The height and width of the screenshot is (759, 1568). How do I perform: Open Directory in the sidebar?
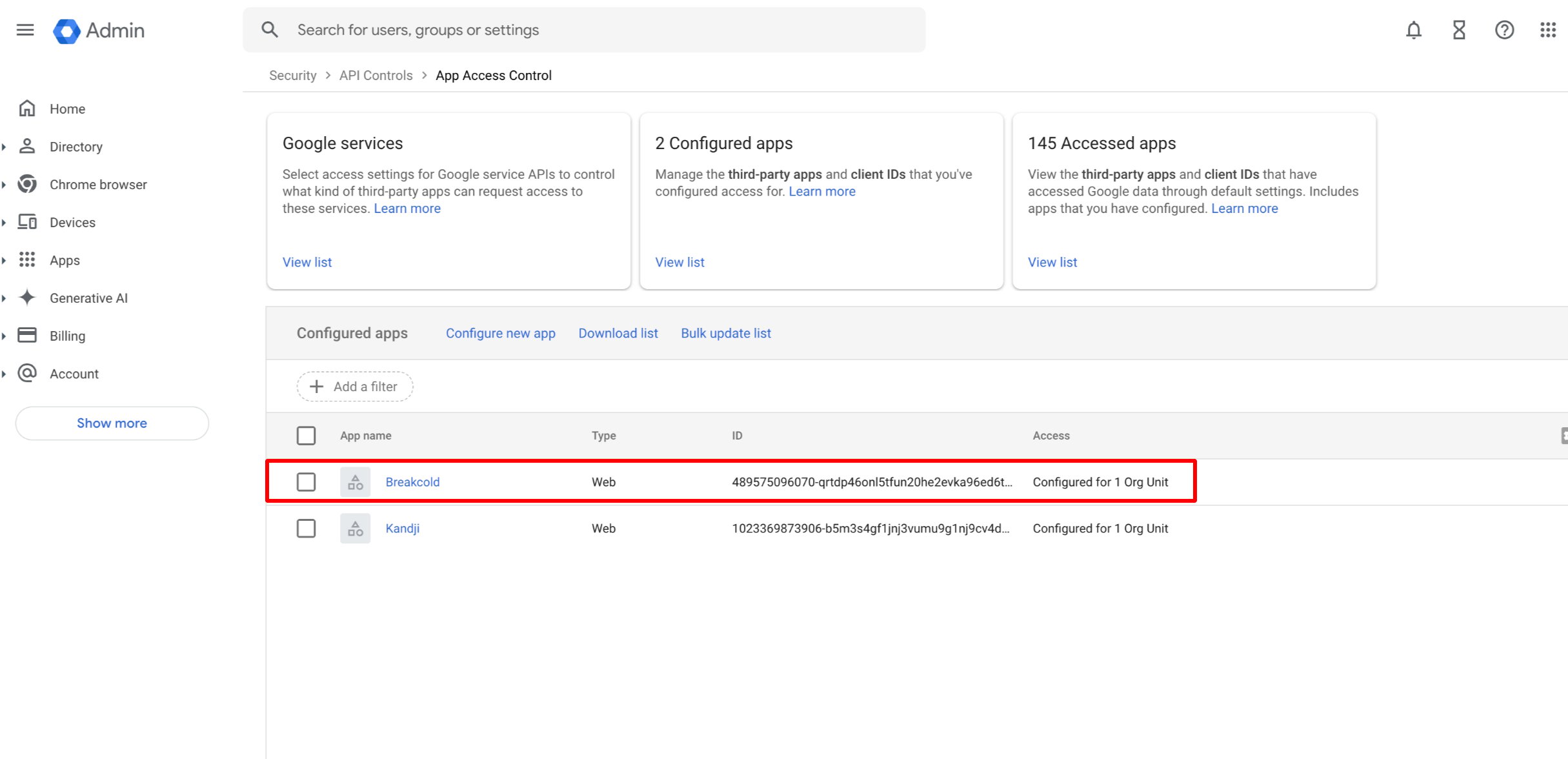[76, 147]
